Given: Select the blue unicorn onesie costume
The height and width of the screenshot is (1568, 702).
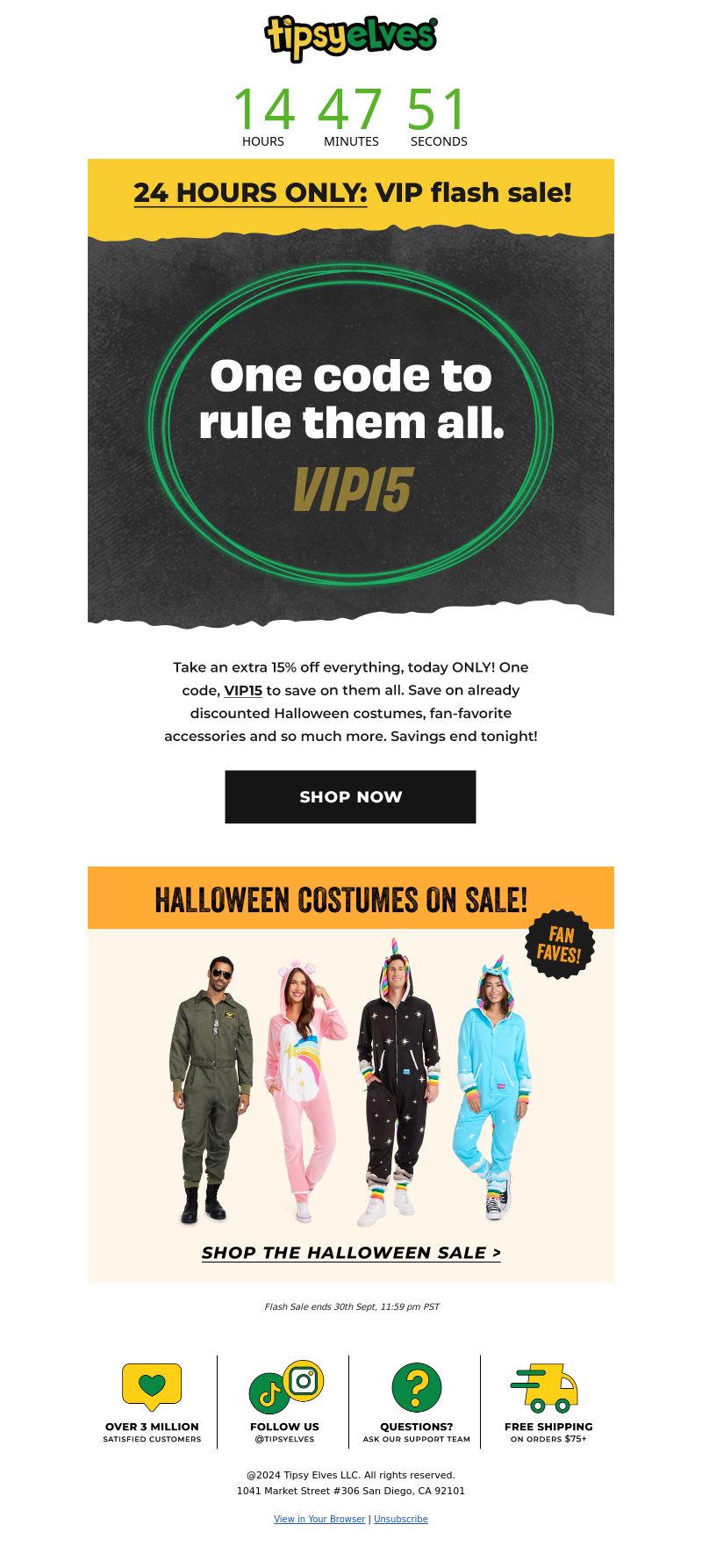Looking at the screenshot, I should point(493,1087).
